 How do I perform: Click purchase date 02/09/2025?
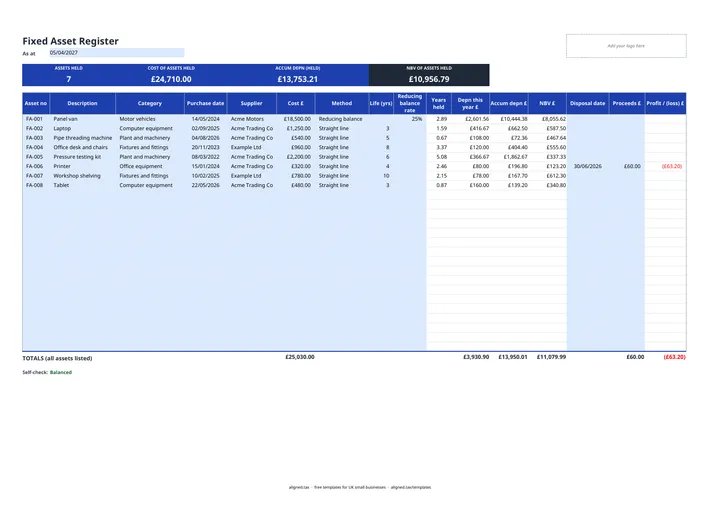[x=206, y=129]
